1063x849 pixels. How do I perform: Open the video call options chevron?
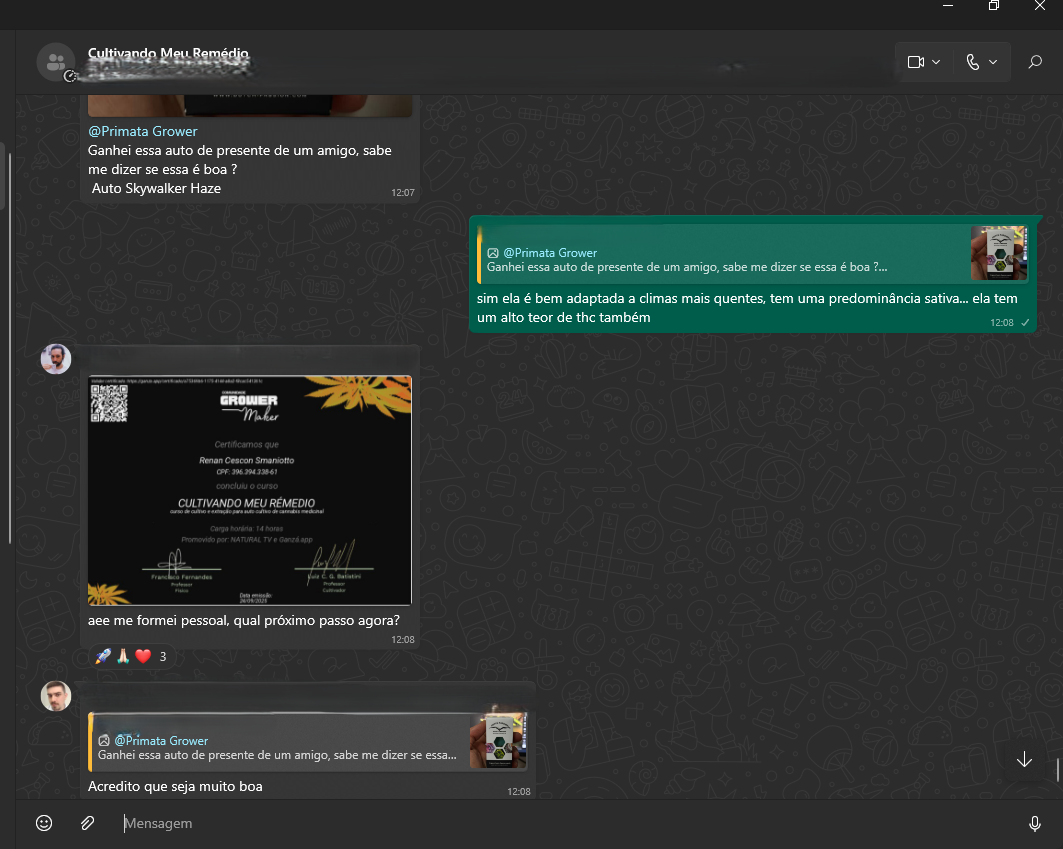click(x=935, y=61)
